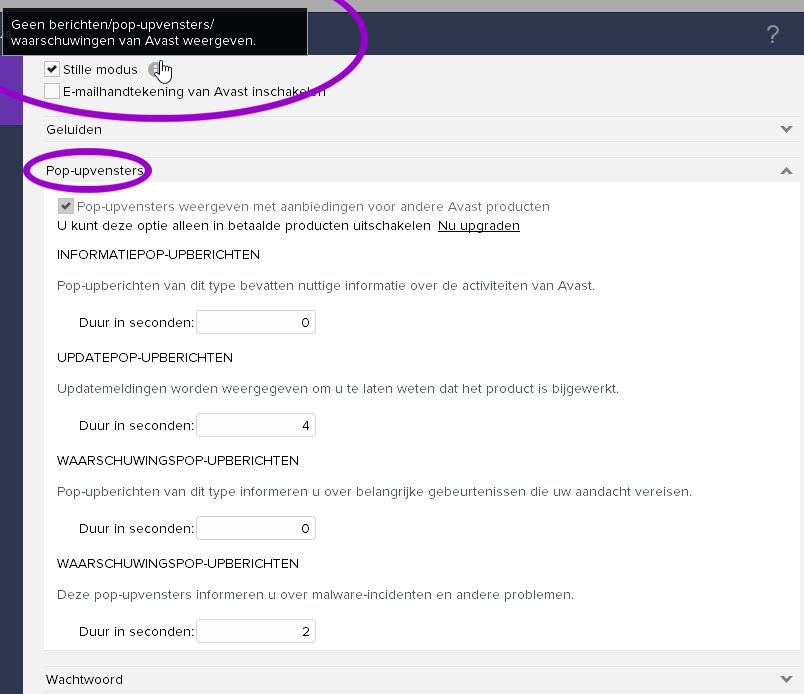Click the Pop-upvensters section header
The width and height of the screenshot is (804, 694).
click(421, 170)
